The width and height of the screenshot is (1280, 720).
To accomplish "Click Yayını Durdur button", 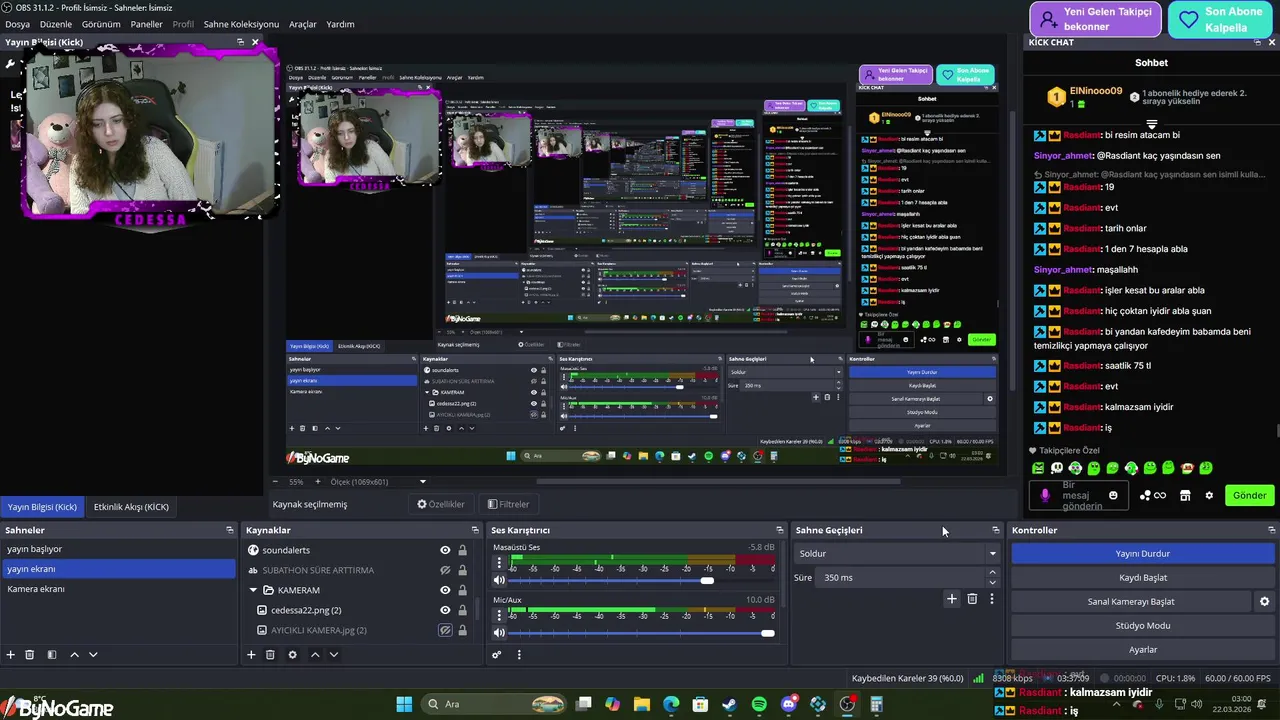I will click(x=1143, y=553).
